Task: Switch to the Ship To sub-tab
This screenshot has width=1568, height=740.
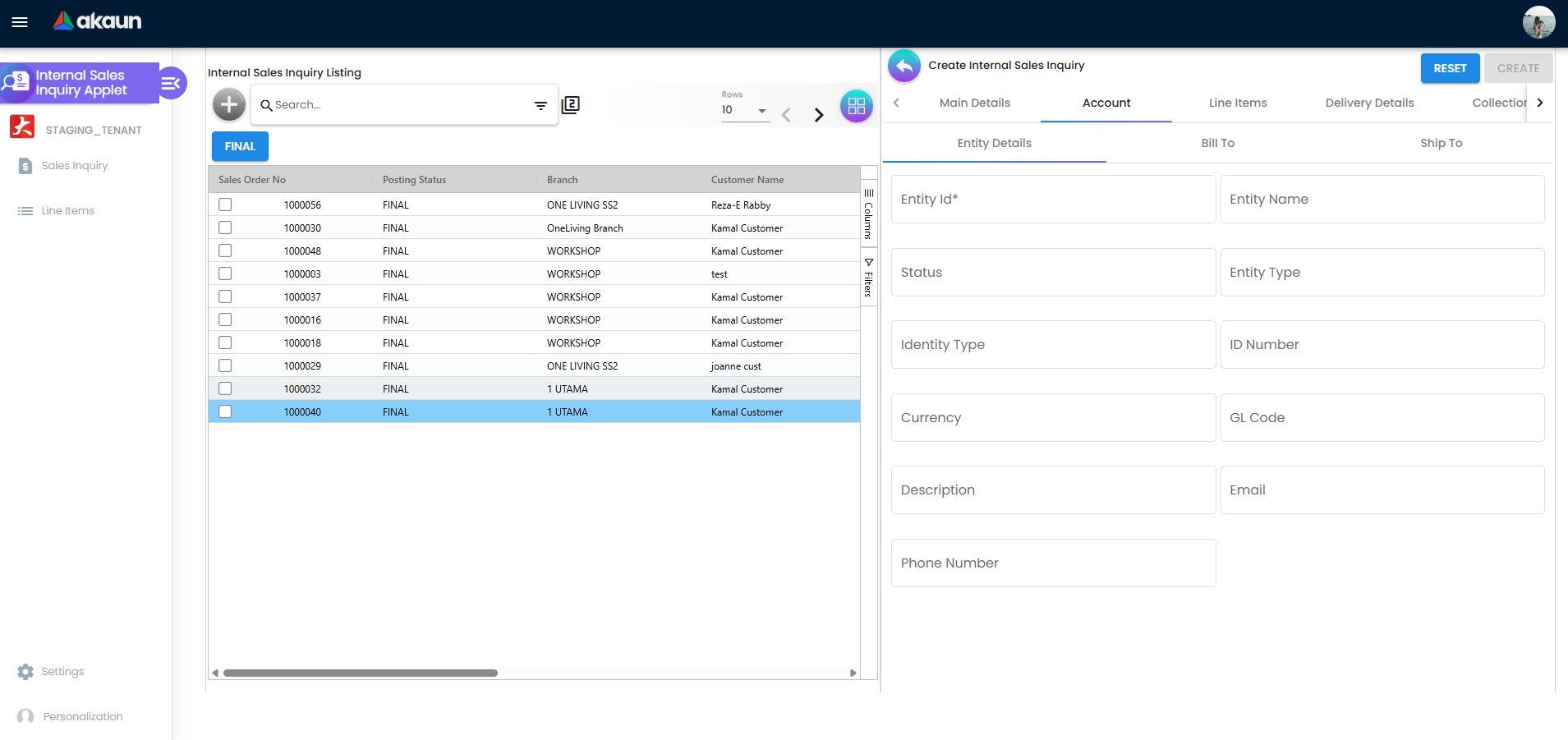Action: pos(1441,143)
